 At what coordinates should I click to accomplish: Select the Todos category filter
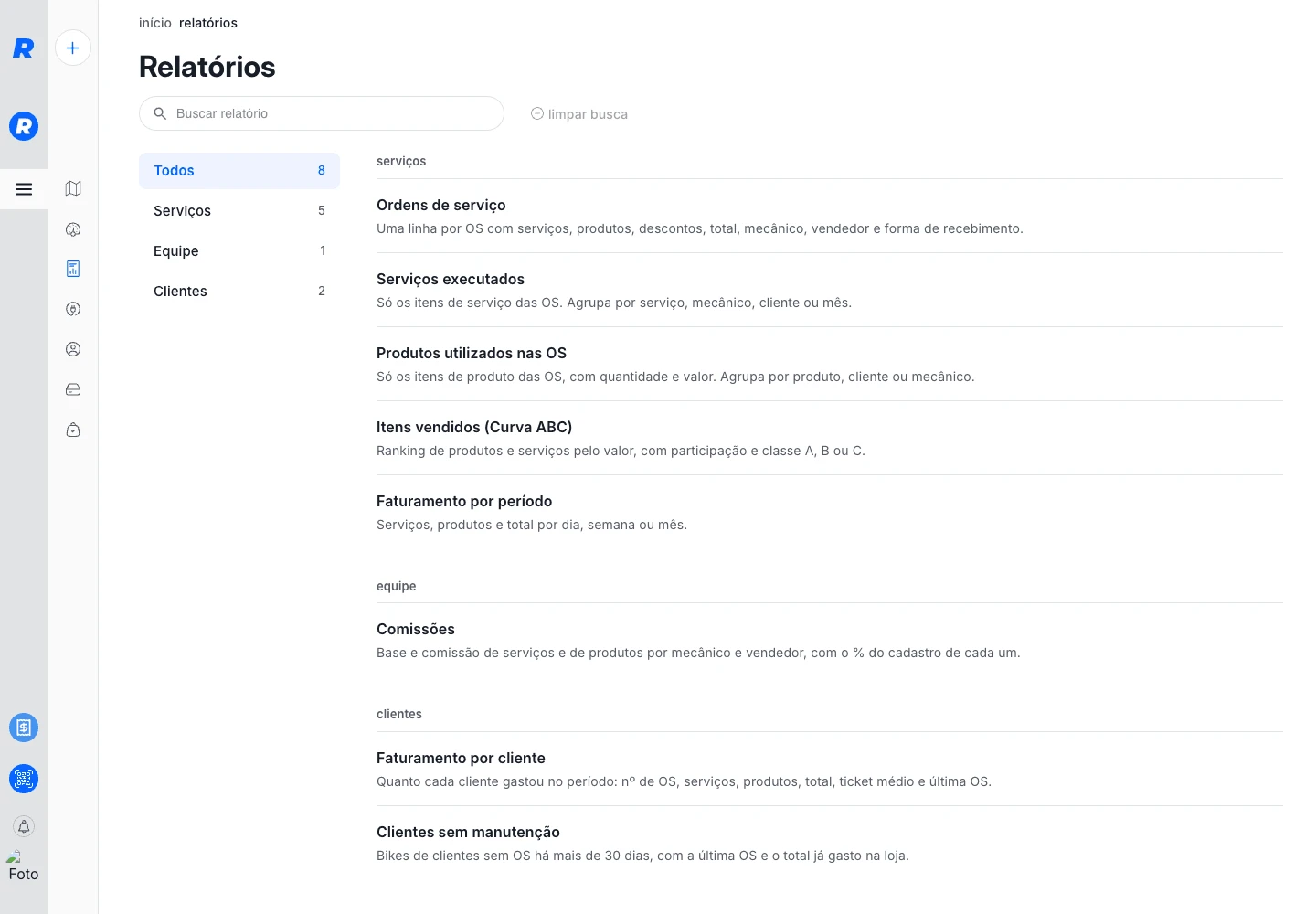coord(239,171)
